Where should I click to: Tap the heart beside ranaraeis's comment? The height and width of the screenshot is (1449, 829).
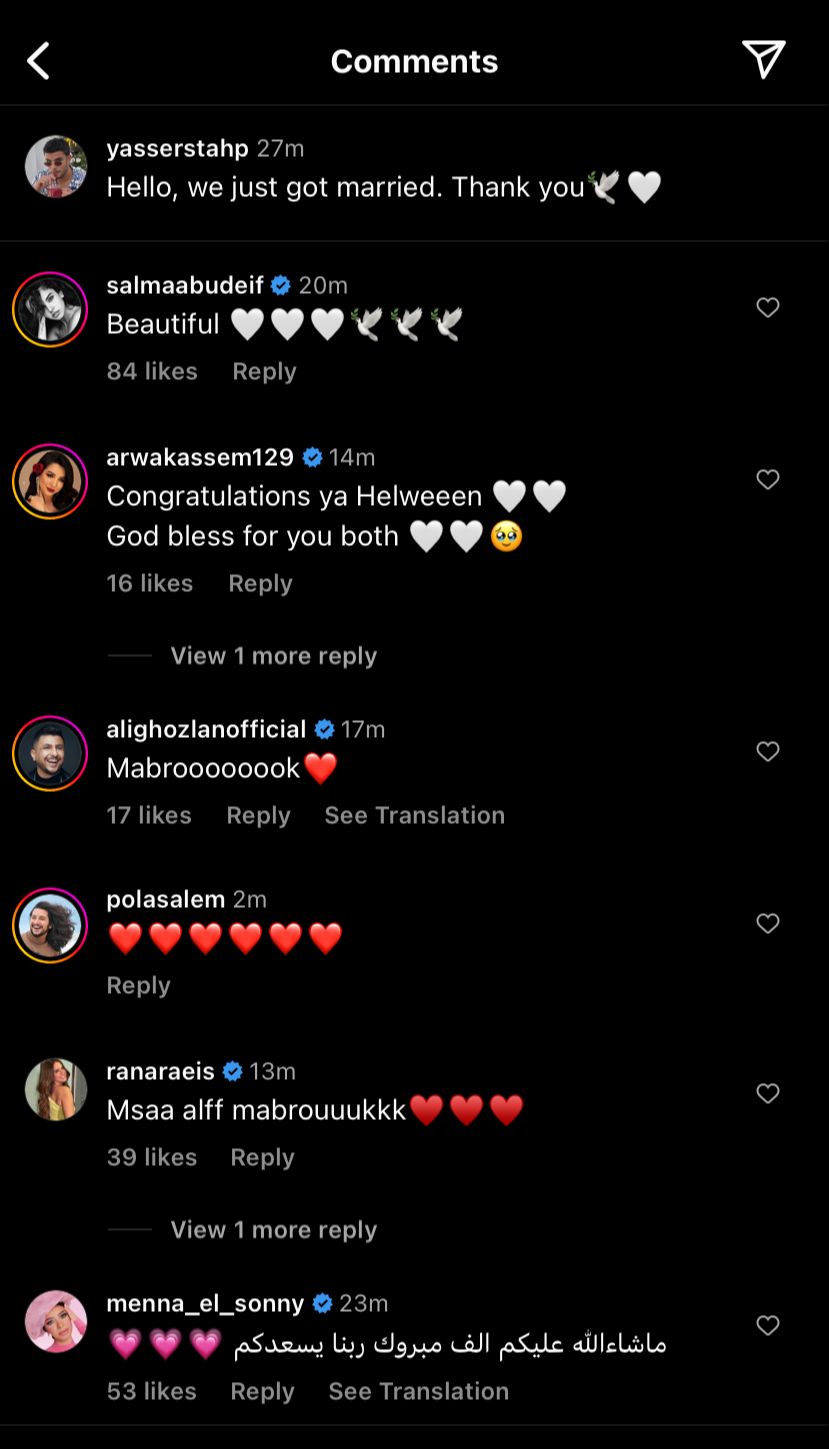pyautogui.click(x=767, y=1094)
